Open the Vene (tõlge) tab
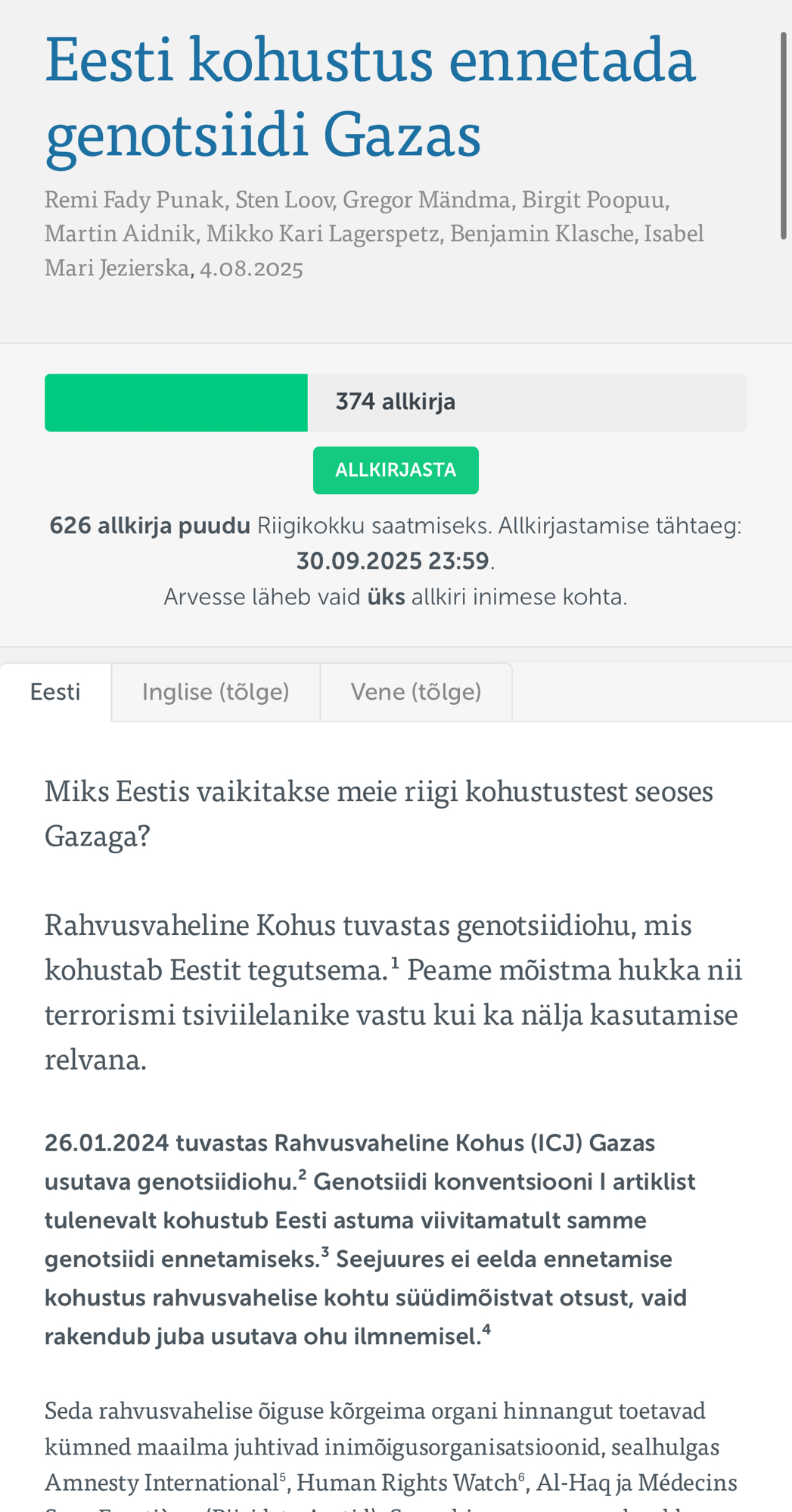Screen dimensions: 792x1512 coord(416,692)
